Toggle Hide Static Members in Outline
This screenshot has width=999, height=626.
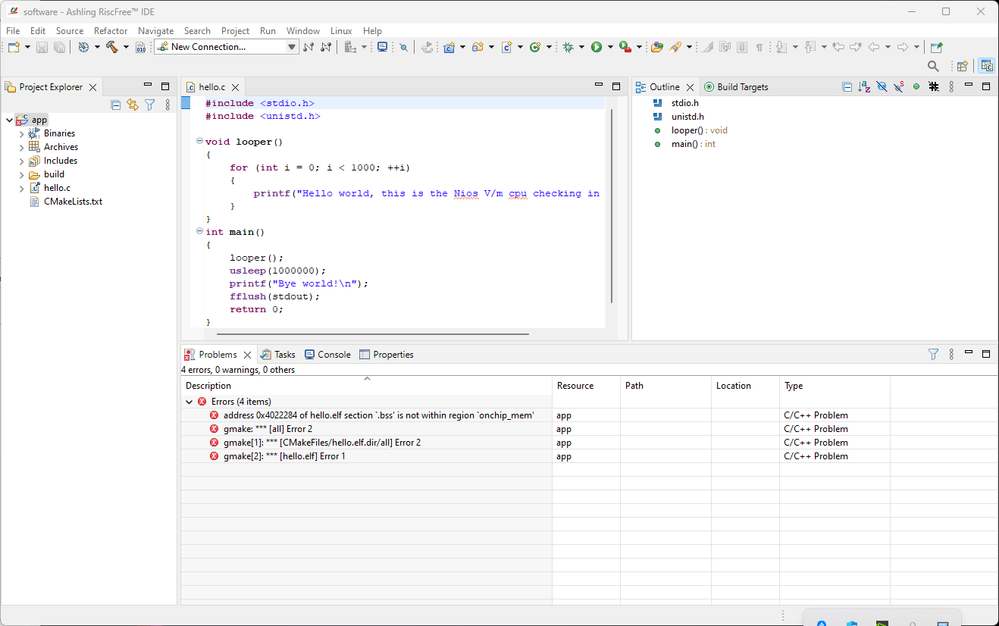(898, 87)
